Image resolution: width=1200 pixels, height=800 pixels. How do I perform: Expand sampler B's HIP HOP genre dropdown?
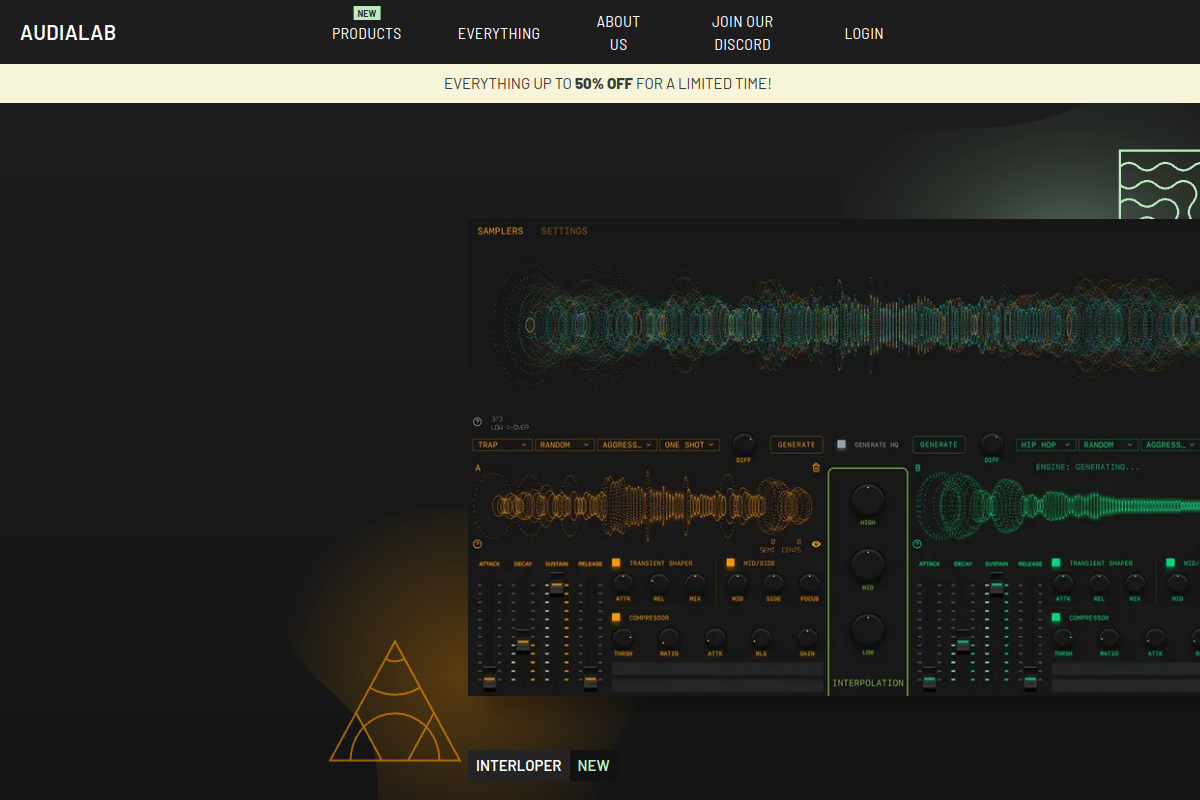coord(1046,445)
